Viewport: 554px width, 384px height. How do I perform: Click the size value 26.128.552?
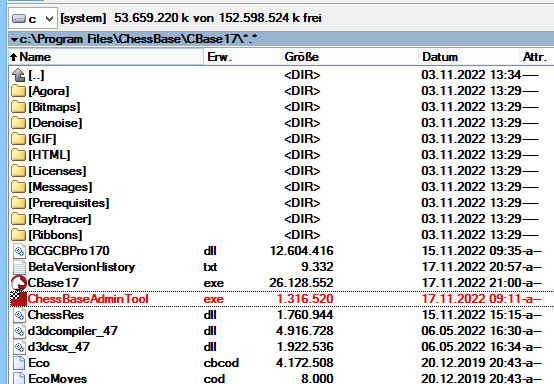pos(301,283)
